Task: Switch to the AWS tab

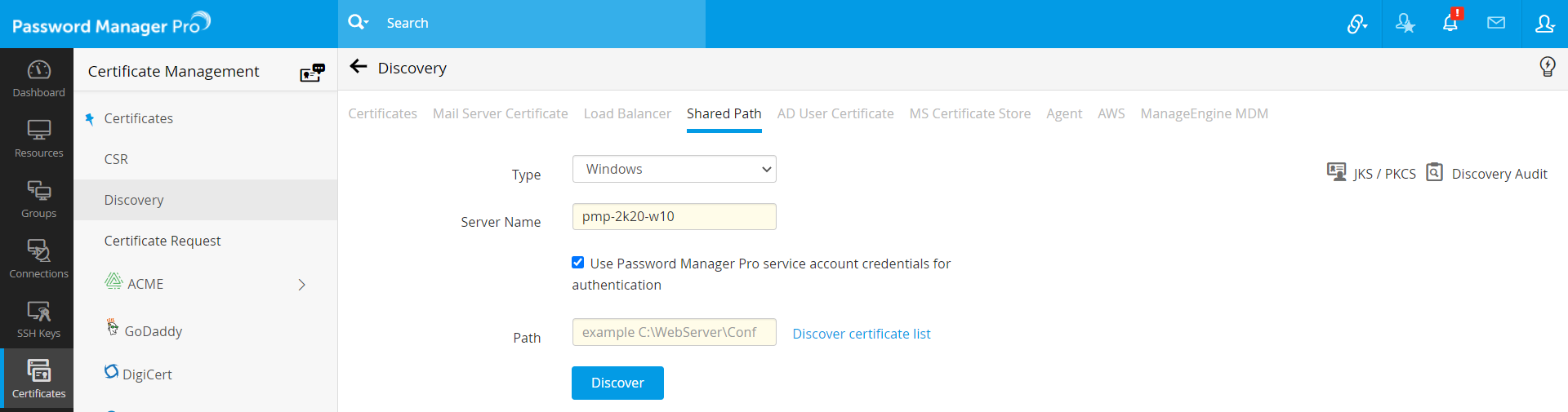Action: coord(1111,113)
